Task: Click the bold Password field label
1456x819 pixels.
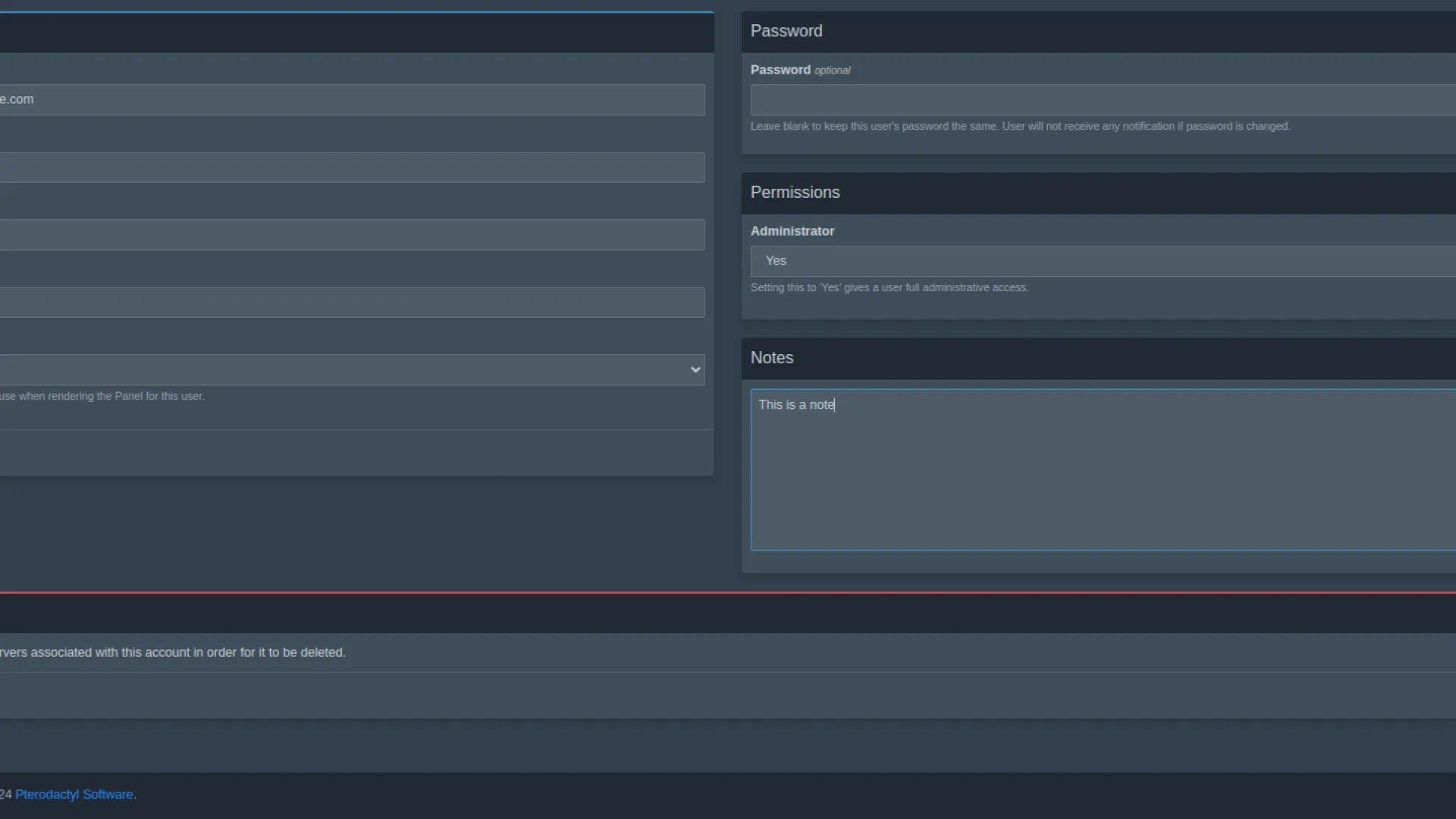Action: (x=780, y=70)
